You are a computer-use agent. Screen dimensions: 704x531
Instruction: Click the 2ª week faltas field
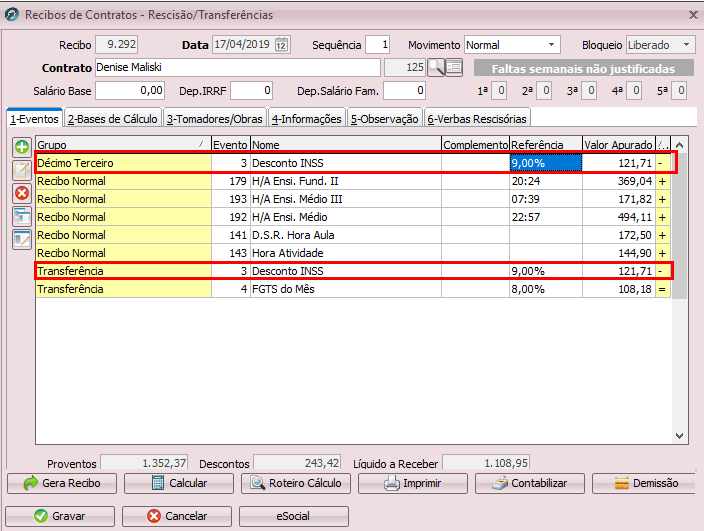click(x=544, y=91)
